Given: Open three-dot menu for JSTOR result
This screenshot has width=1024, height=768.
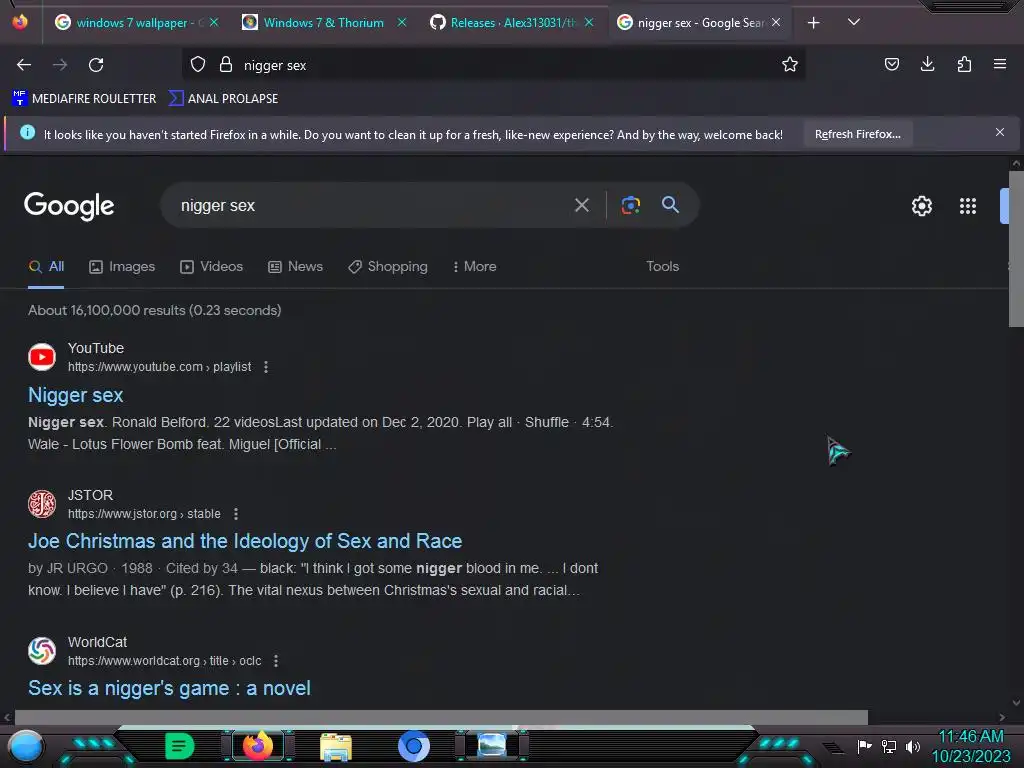Looking at the screenshot, I should [236, 514].
